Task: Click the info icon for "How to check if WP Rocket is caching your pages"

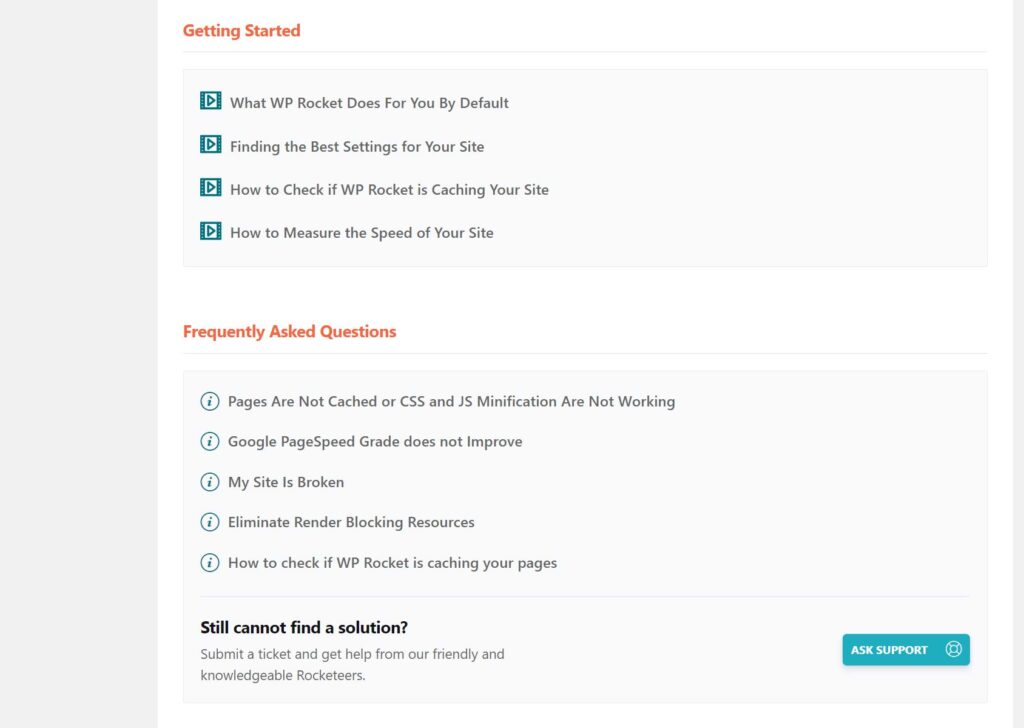Action: pos(209,562)
